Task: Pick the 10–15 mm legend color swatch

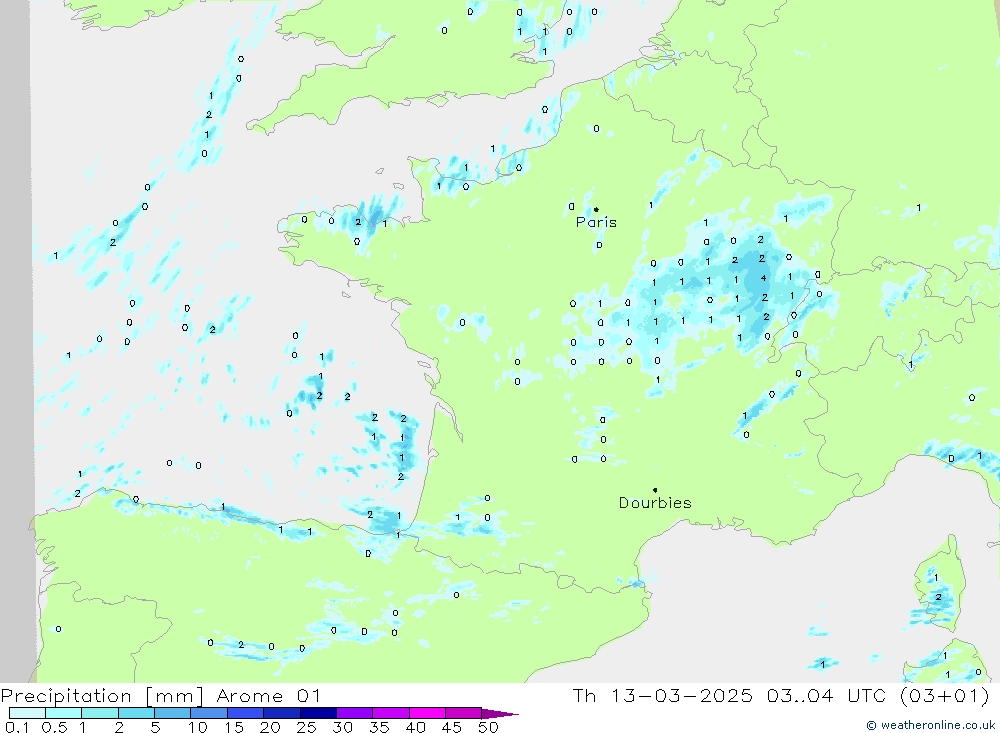Action: pos(209,713)
